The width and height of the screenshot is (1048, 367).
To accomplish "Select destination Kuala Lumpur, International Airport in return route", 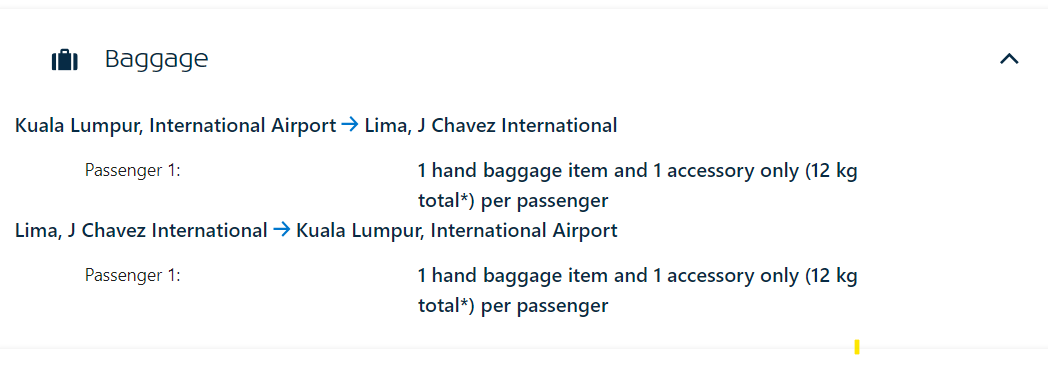I will [456, 231].
